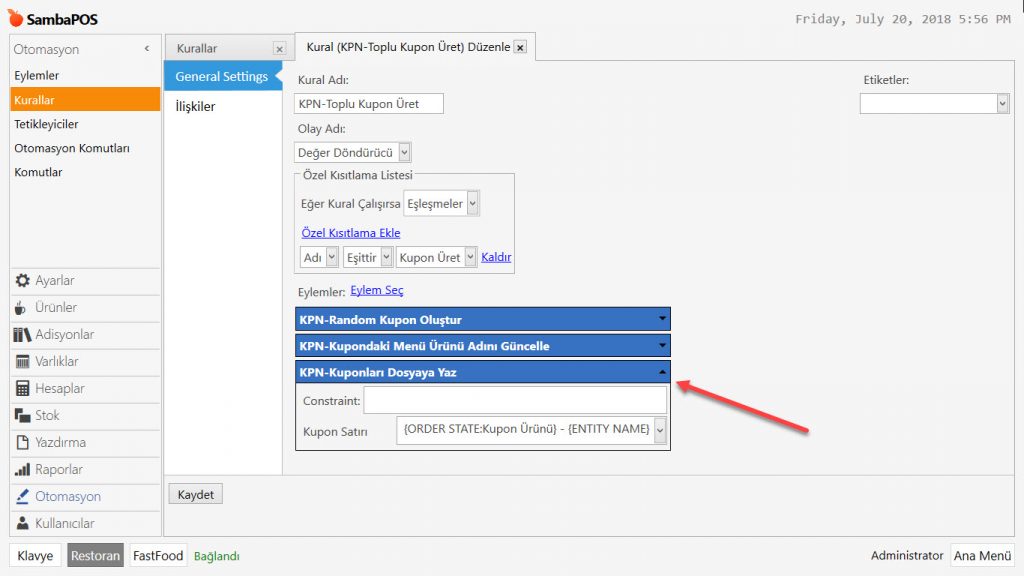The width and height of the screenshot is (1024, 576).
Task: Collapse the Otomasyon sidebar panel
Action: (147, 49)
